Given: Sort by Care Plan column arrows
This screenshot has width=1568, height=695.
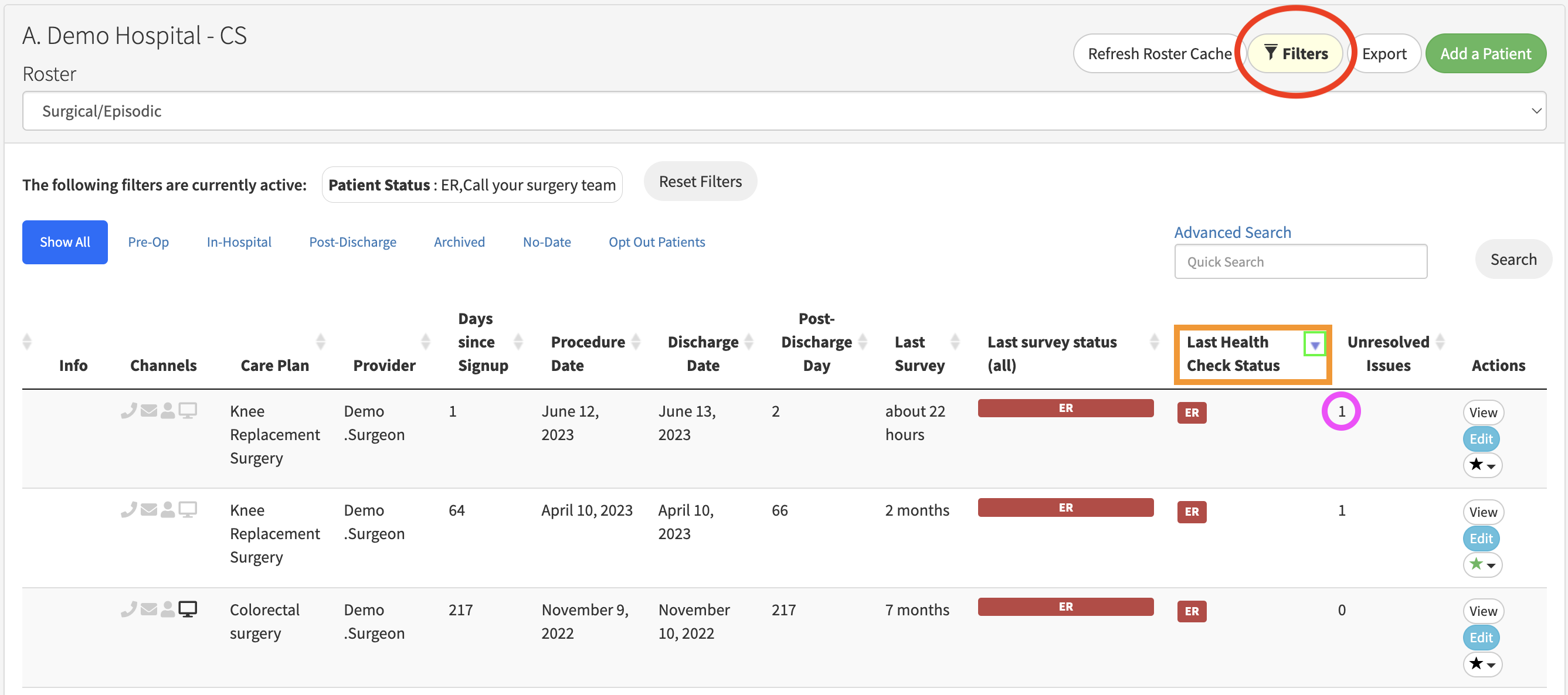Looking at the screenshot, I should (320, 342).
